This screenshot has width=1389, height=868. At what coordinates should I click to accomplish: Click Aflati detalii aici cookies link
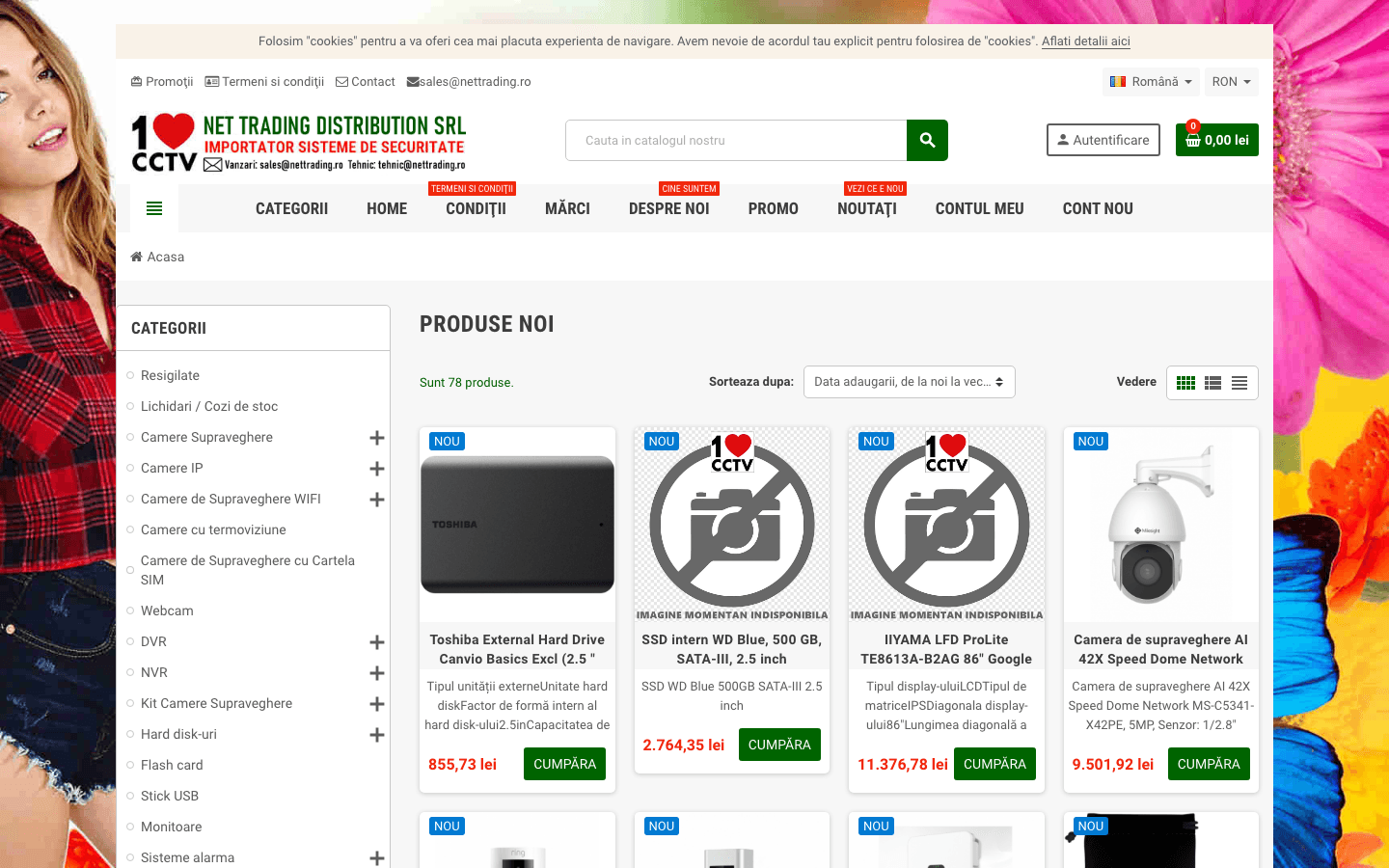click(x=1086, y=41)
